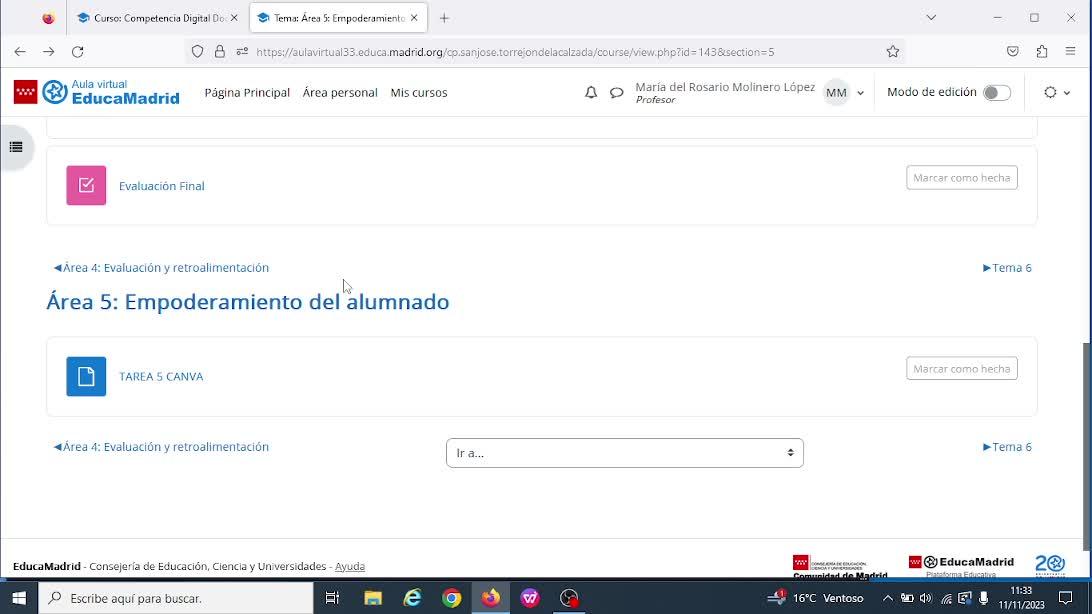Show hidden system tray icons
Screen dimensions: 1092x614
(x=887, y=598)
